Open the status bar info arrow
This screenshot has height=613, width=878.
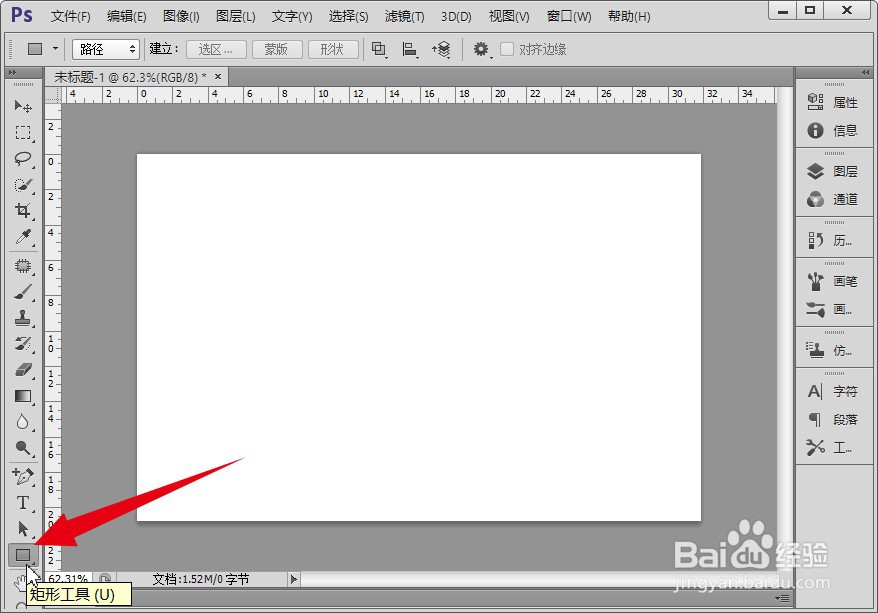point(294,579)
